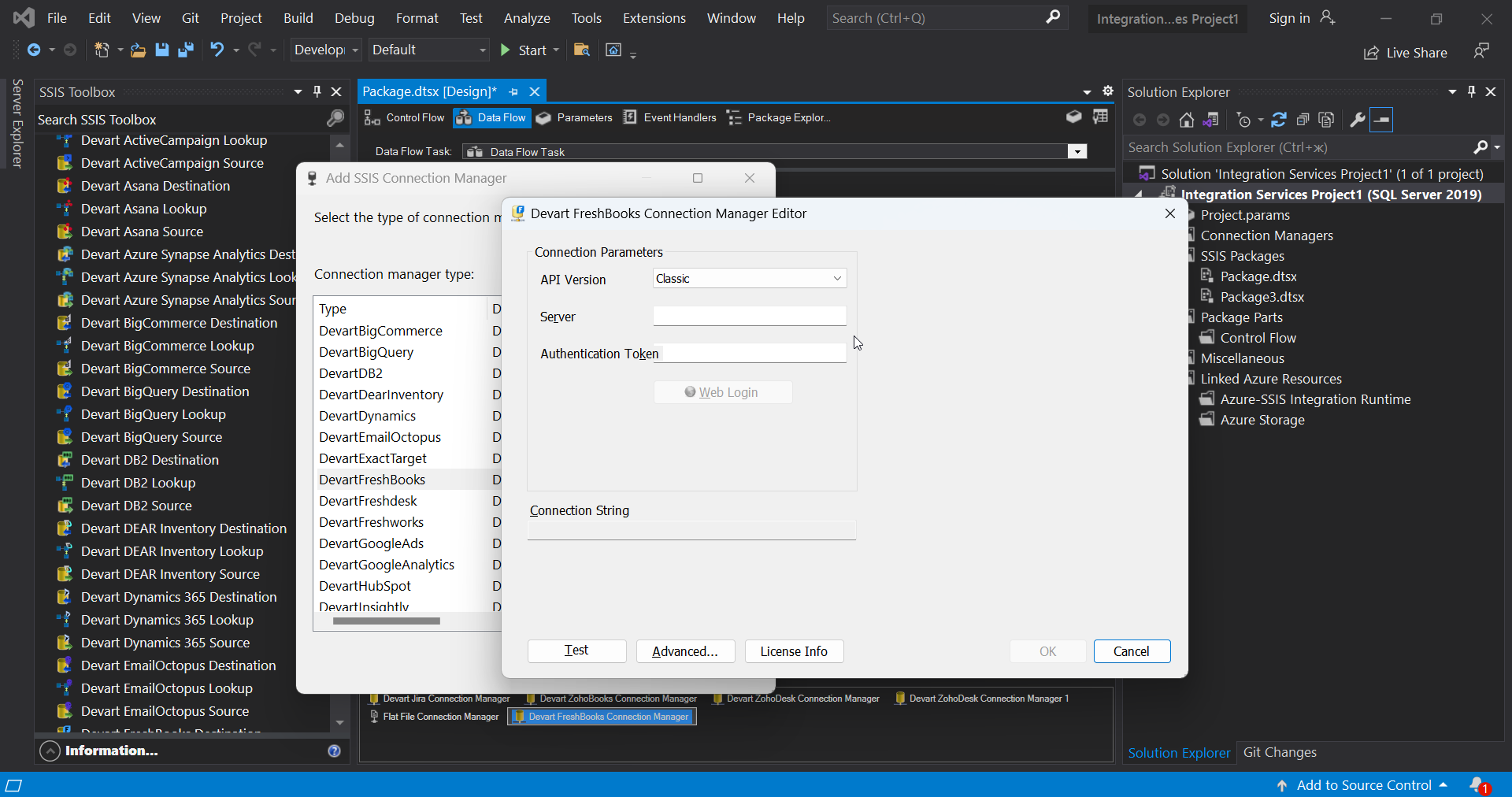1512x797 pixels.
Task: Open the SSIS Toolbox window options dropdown
Action: click(x=298, y=91)
